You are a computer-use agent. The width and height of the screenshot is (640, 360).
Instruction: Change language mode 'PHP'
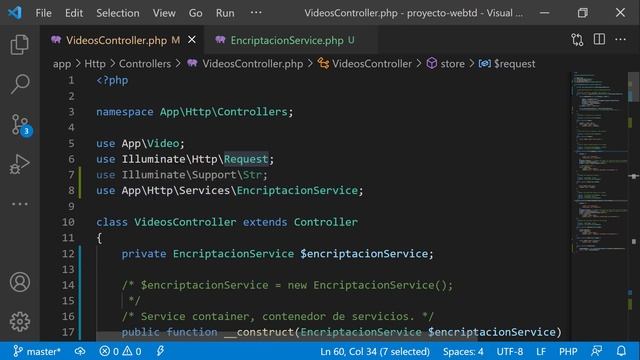pyautogui.click(x=568, y=351)
